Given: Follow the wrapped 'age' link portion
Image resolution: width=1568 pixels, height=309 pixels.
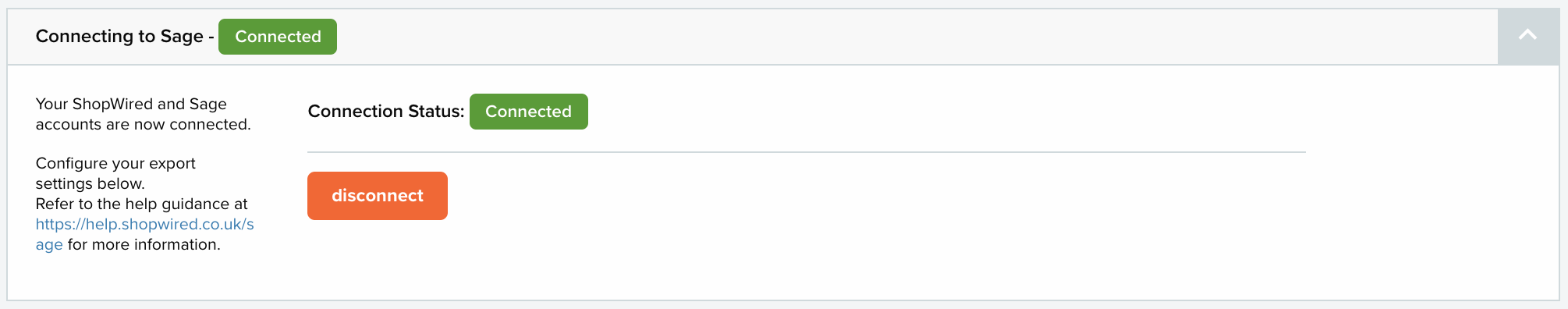Looking at the screenshot, I should pyautogui.click(x=49, y=245).
